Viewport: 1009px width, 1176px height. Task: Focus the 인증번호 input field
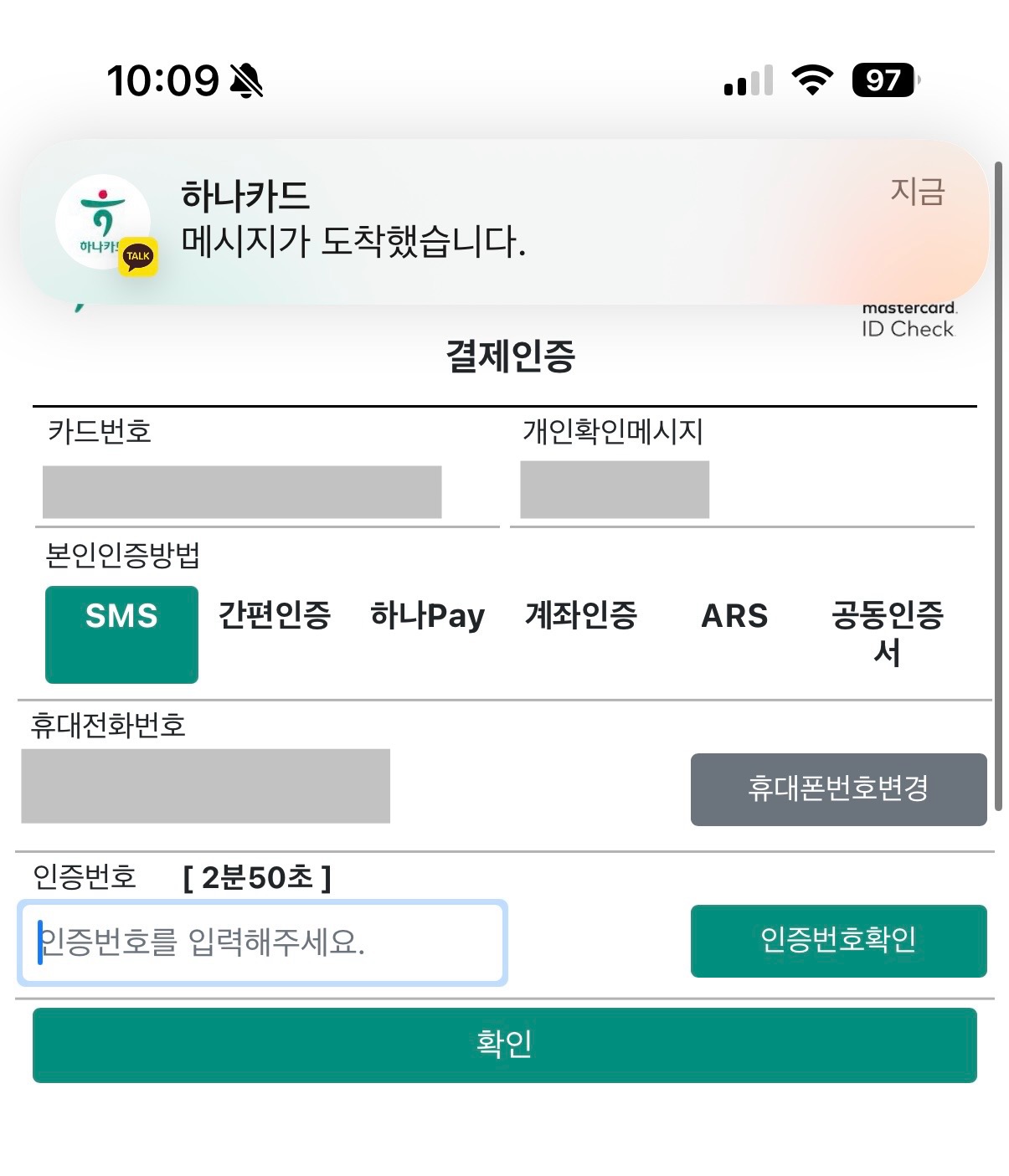(x=262, y=942)
